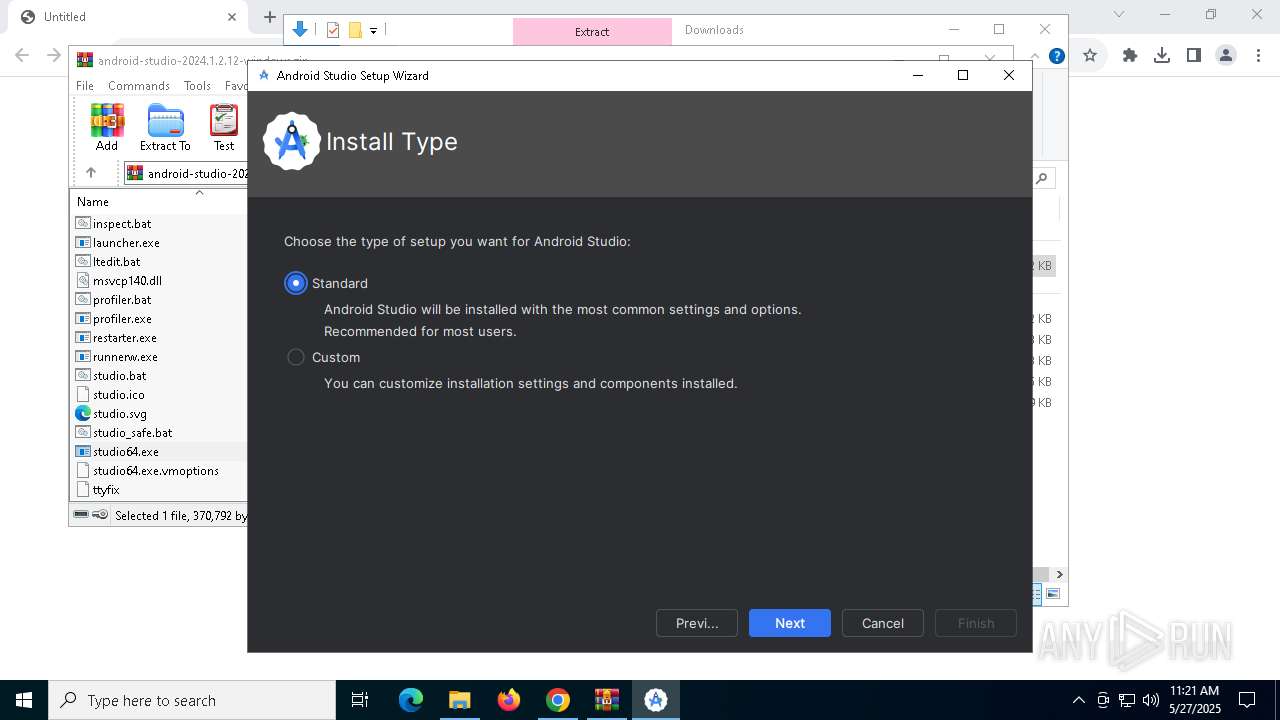The height and width of the screenshot is (720, 1280).
Task: Open the WinRAR File menu
Action: pyautogui.click(x=85, y=86)
